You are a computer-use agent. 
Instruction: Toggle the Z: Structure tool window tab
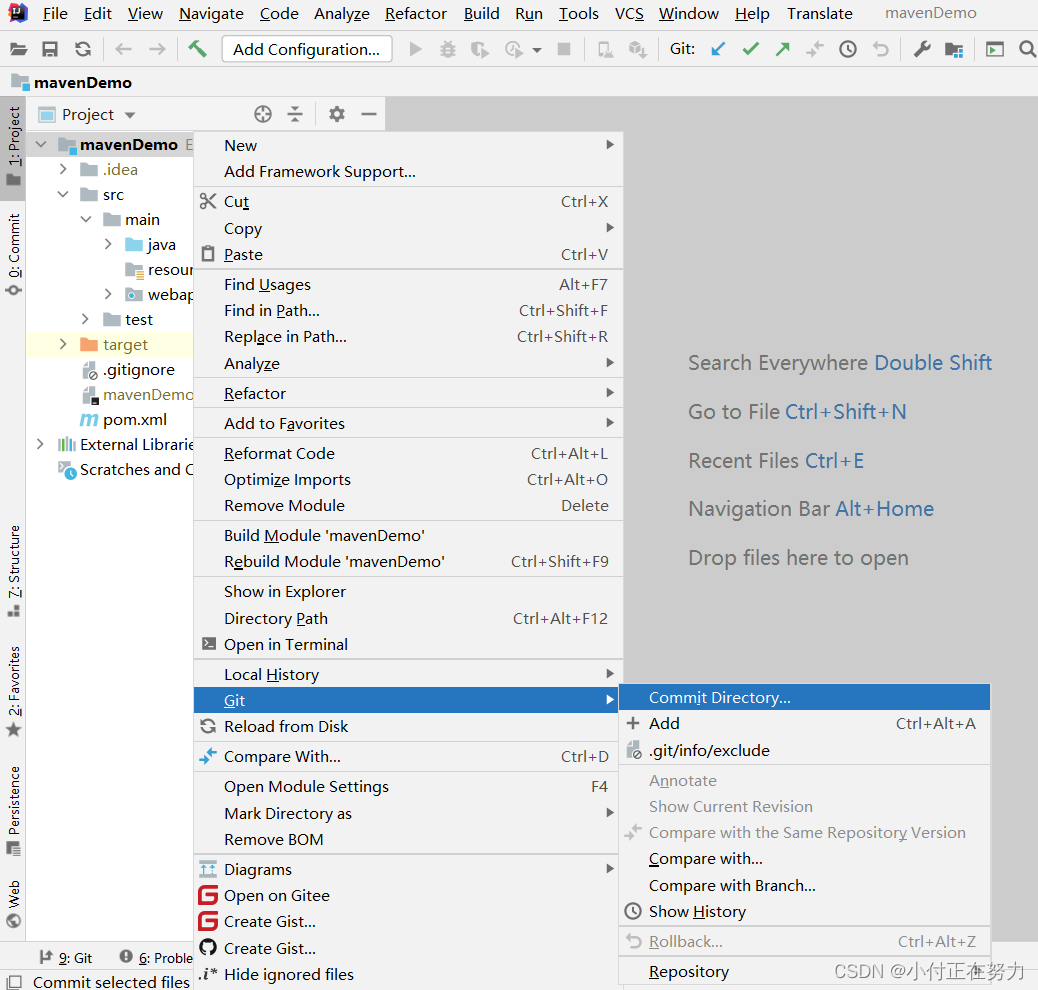pos(13,571)
